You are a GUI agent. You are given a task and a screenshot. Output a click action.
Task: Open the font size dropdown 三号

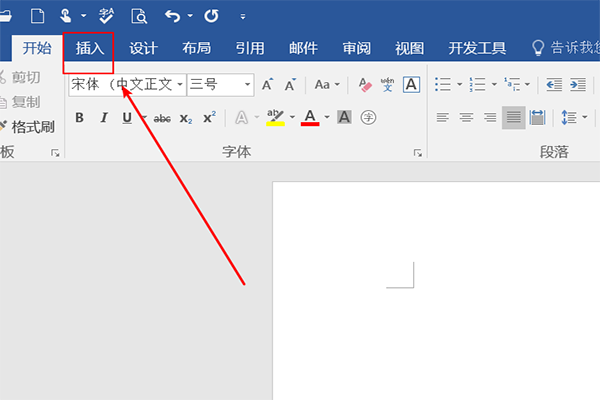[x=220, y=85]
